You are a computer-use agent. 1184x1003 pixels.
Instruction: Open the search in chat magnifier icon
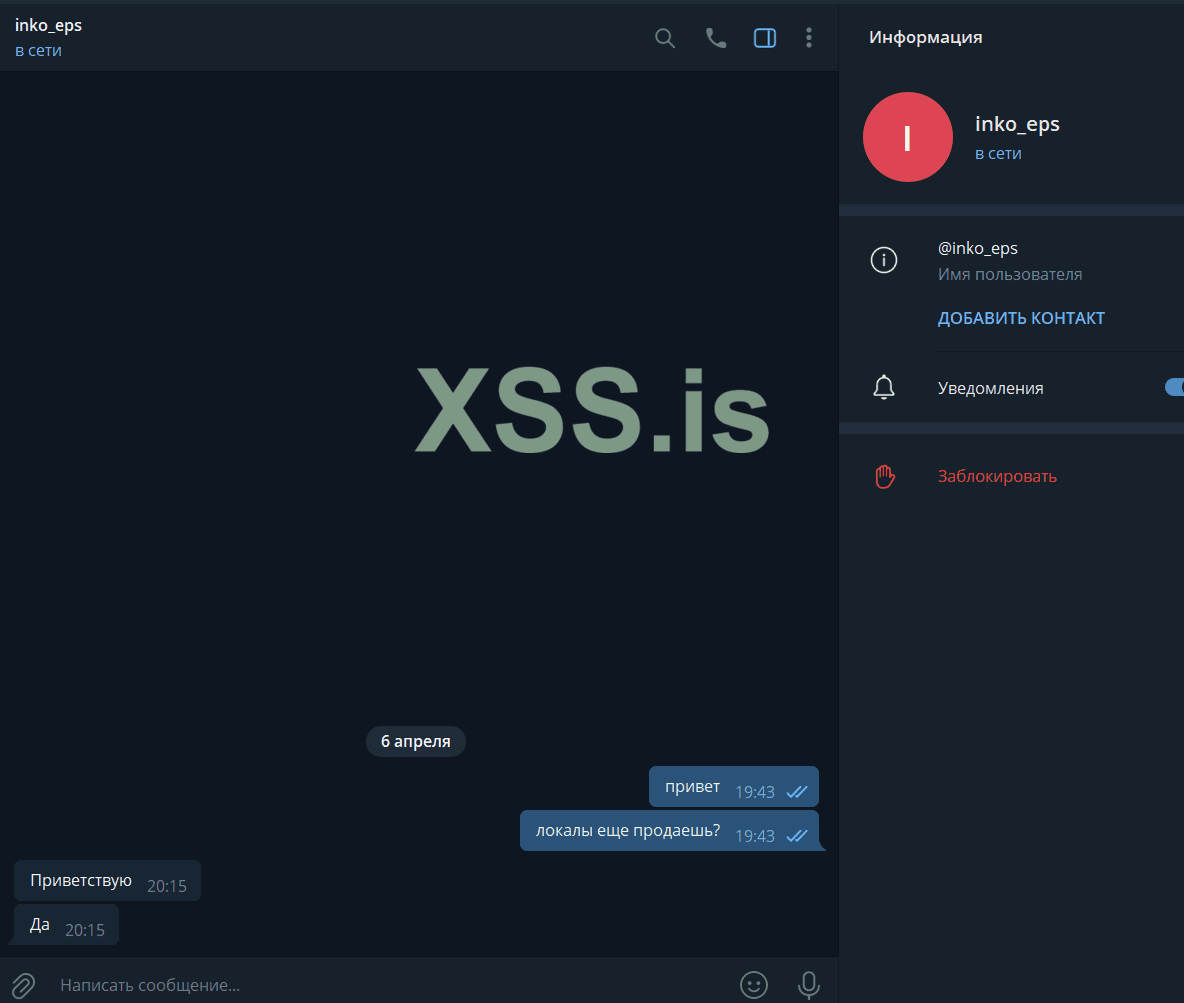click(664, 38)
